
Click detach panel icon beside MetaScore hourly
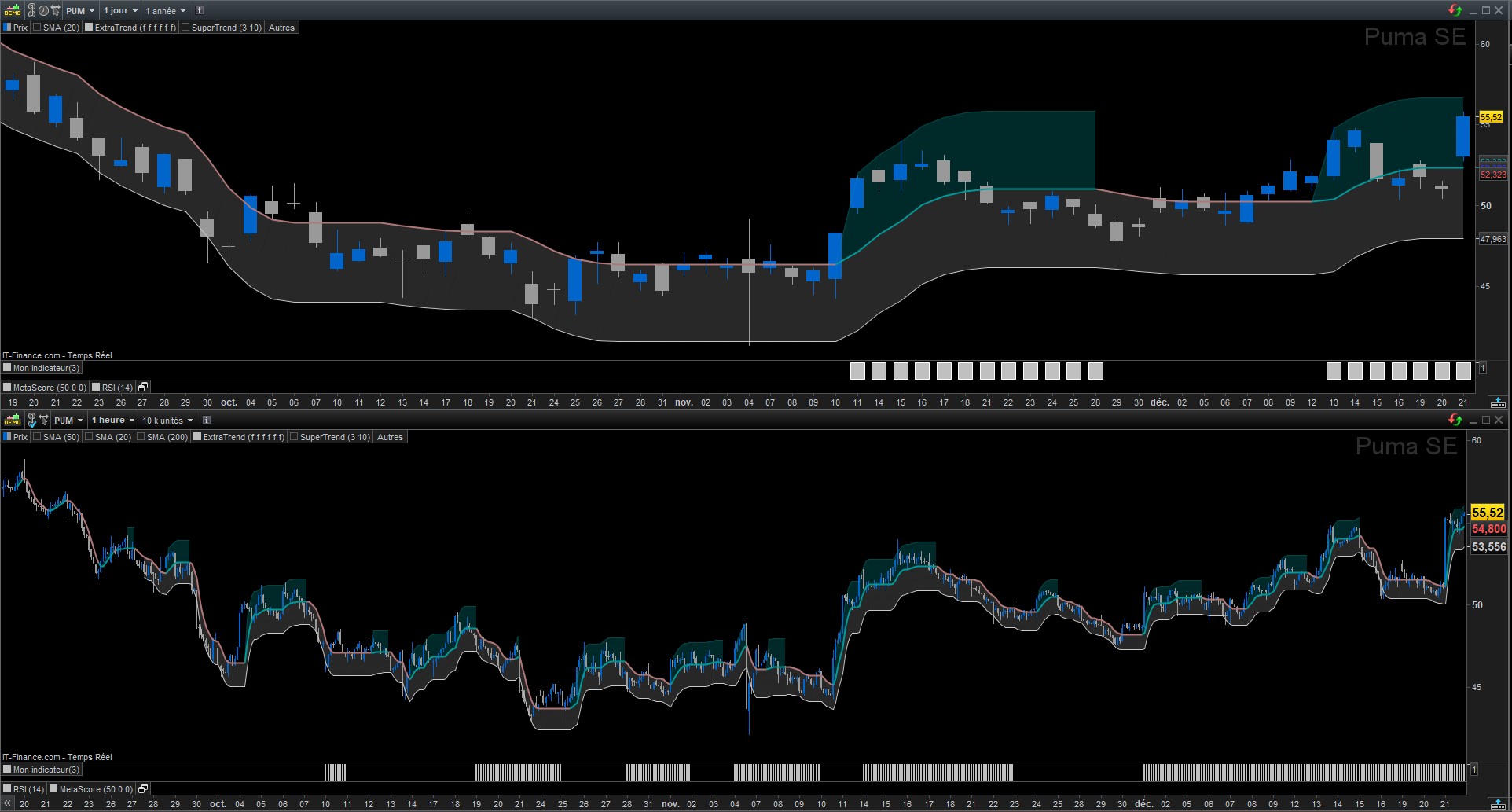coord(143,789)
